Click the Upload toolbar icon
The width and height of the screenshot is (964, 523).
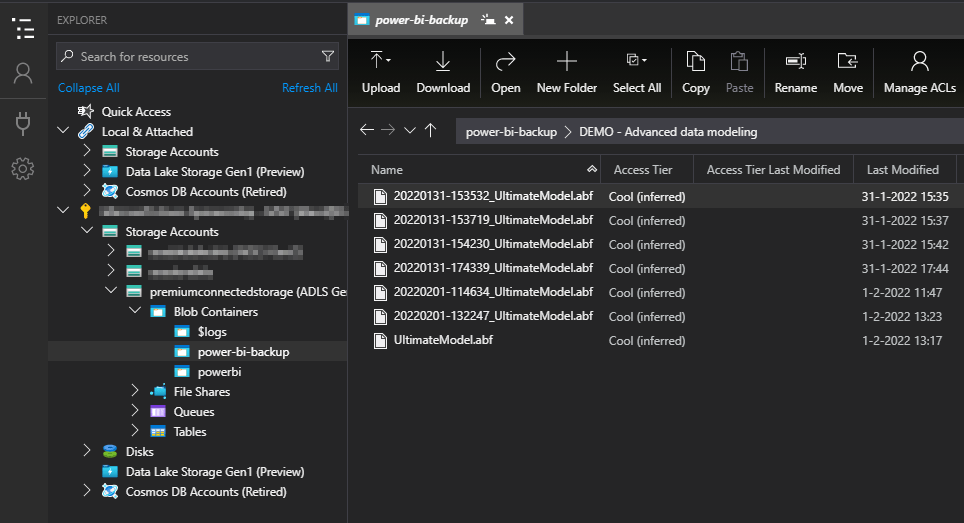tap(380, 72)
